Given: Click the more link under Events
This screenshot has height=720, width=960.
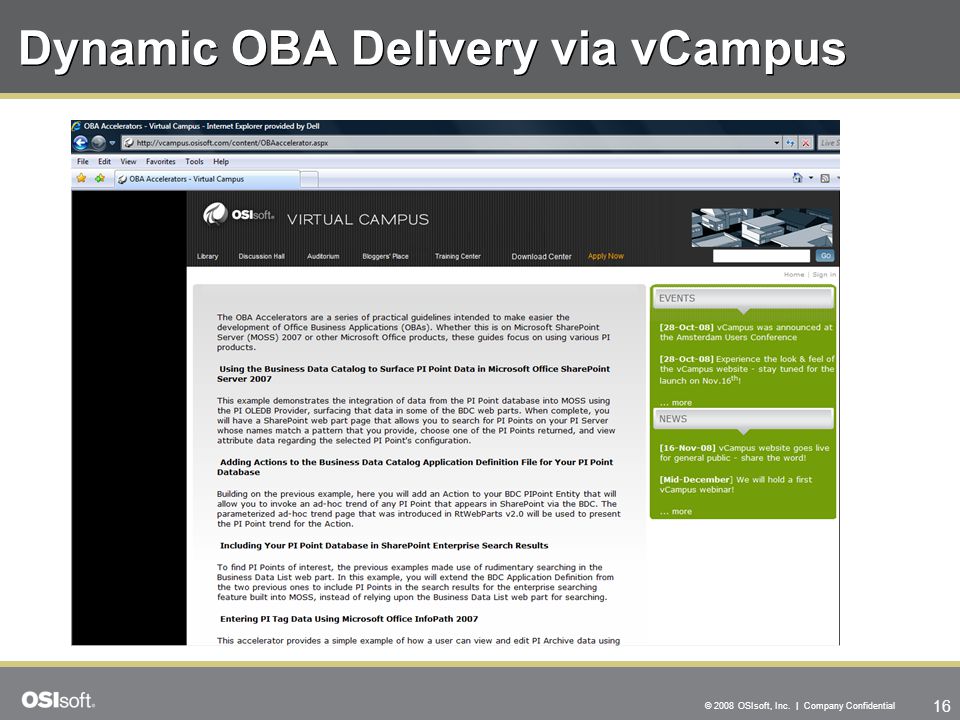Looking at the screenshot, I should click(x=675, y=402).
